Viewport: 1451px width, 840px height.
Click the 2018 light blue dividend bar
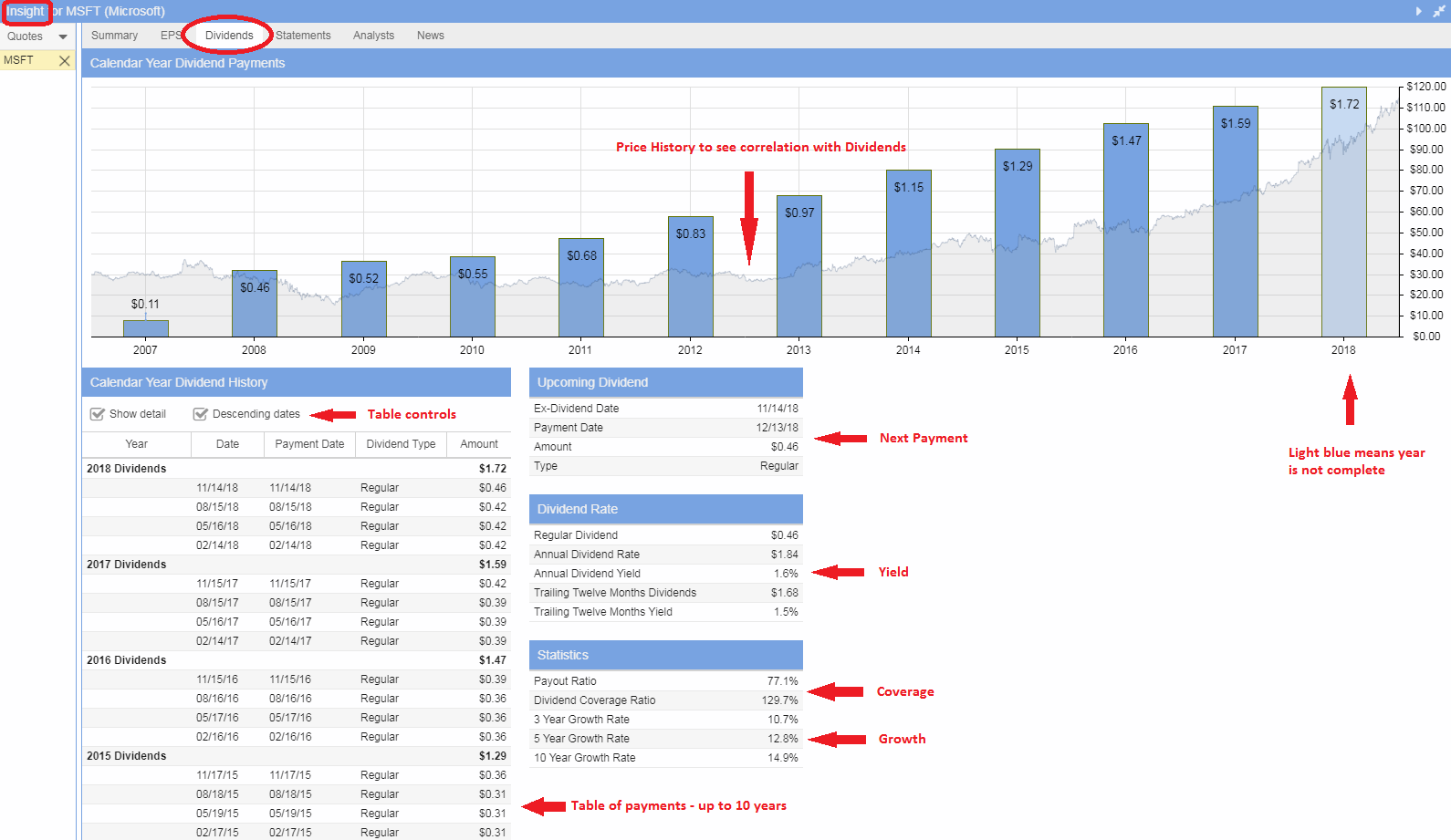[1343, 219]
